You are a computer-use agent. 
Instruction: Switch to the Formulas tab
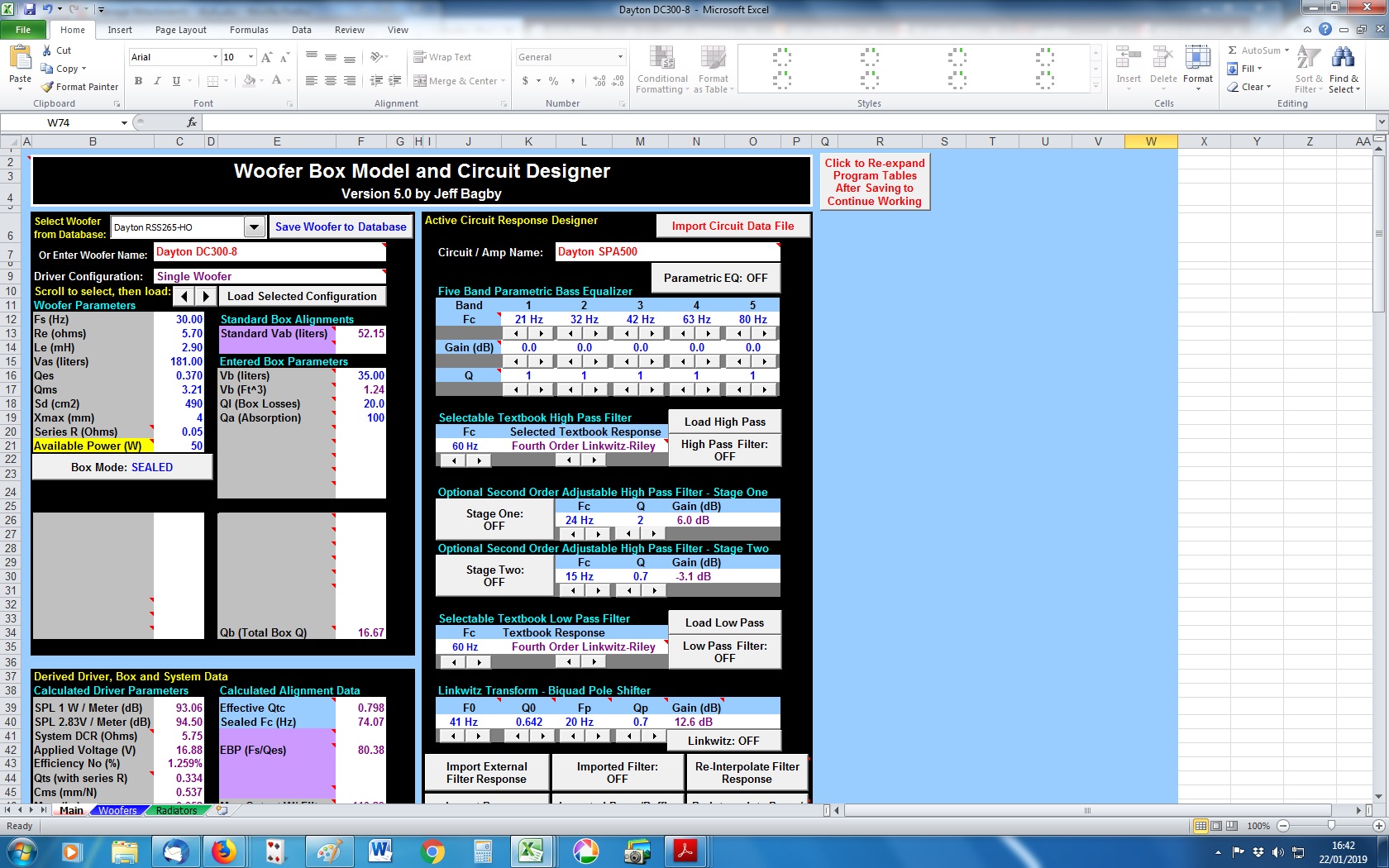[249, 30]
